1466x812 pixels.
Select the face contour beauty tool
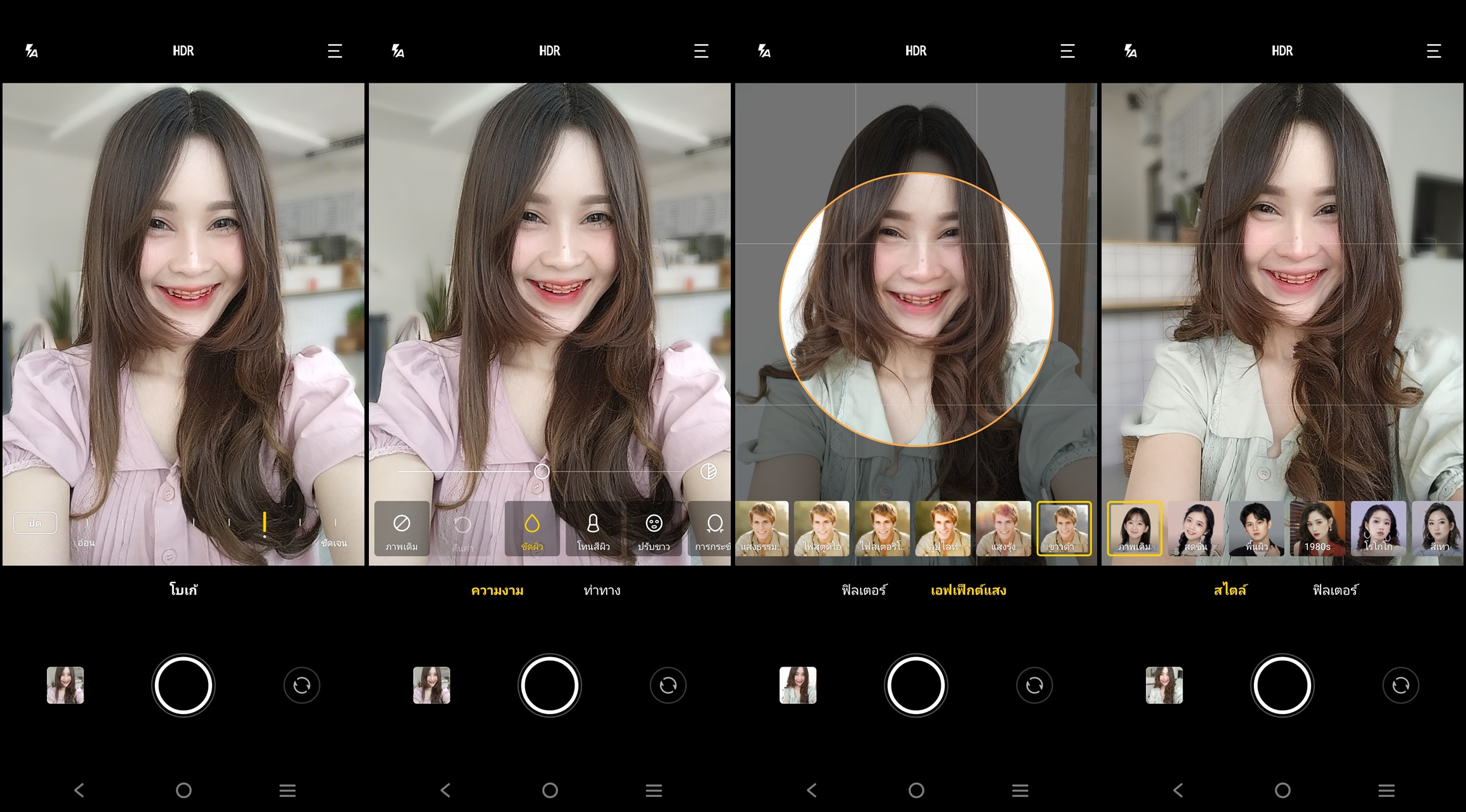711,529
